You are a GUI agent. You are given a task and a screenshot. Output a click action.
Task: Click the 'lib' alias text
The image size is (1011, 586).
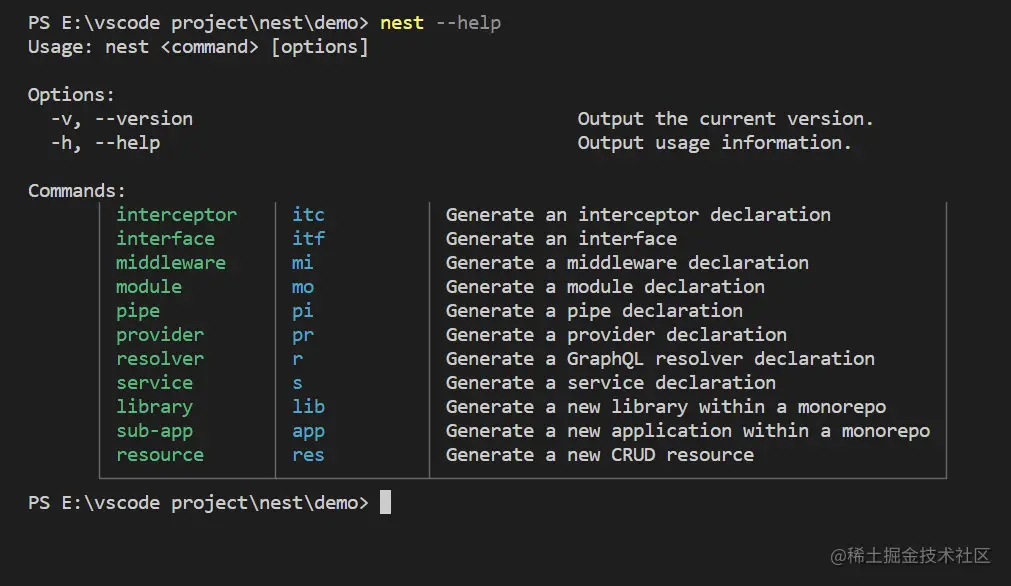point(308,406)
